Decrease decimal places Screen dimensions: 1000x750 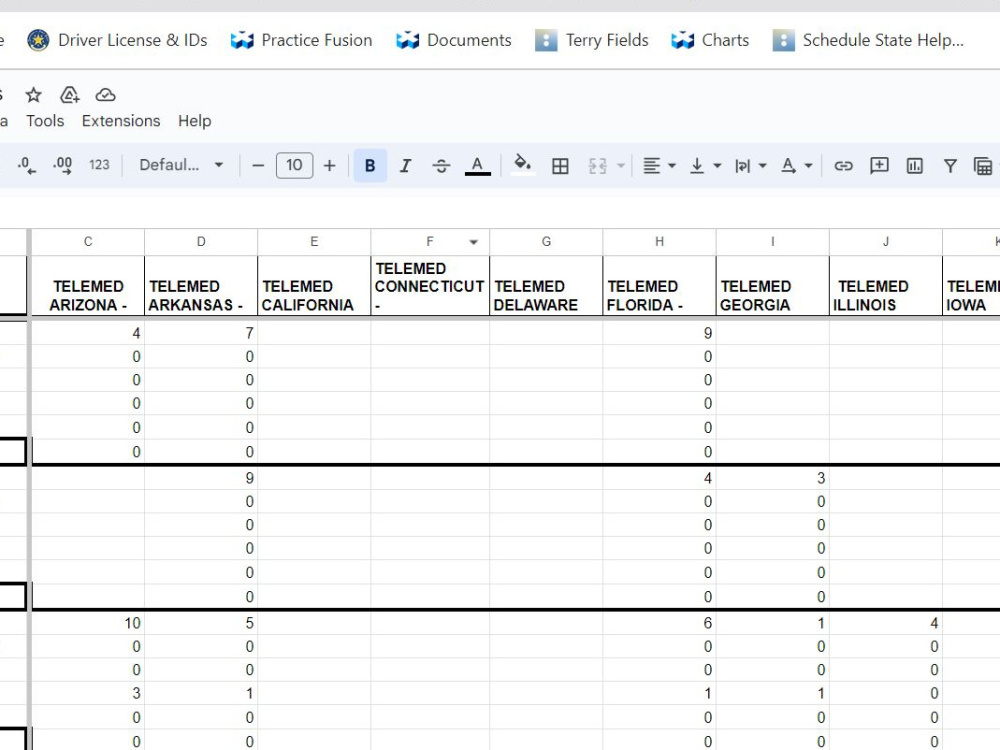pyautogui.click(x=26, y=165)
